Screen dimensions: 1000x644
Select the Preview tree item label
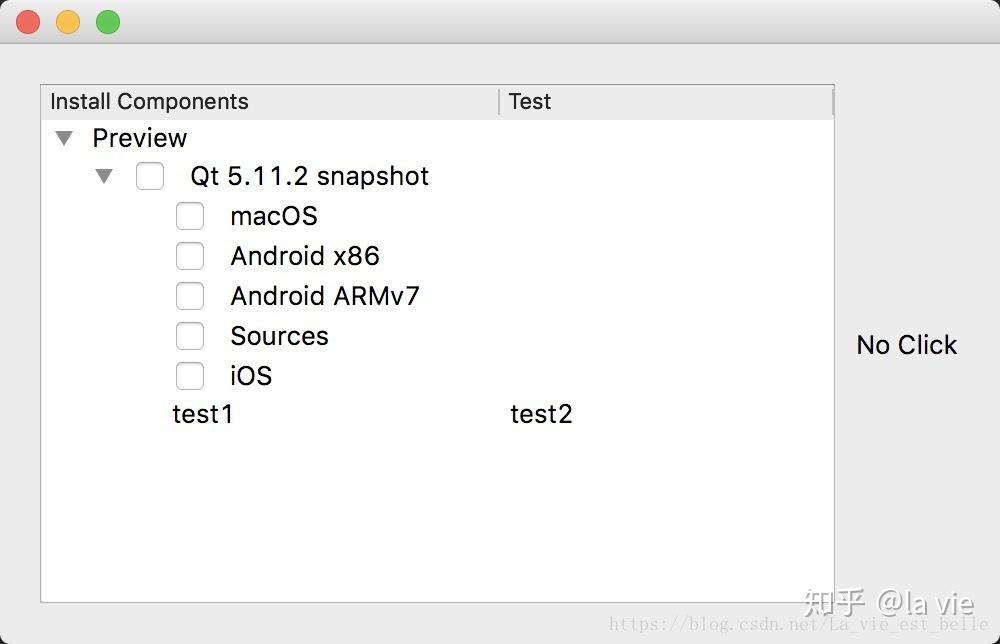click(x=140, y=138)
